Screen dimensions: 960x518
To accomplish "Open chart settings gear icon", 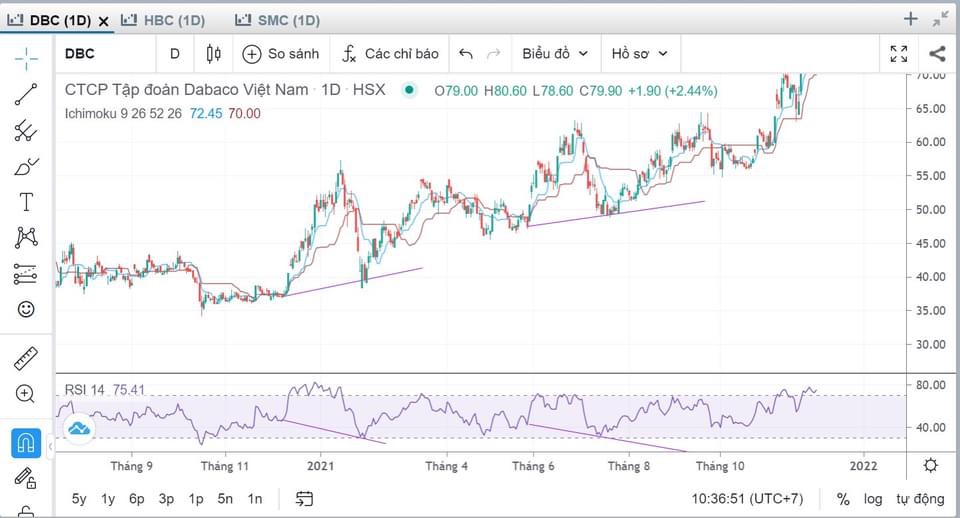I will 931,465.
